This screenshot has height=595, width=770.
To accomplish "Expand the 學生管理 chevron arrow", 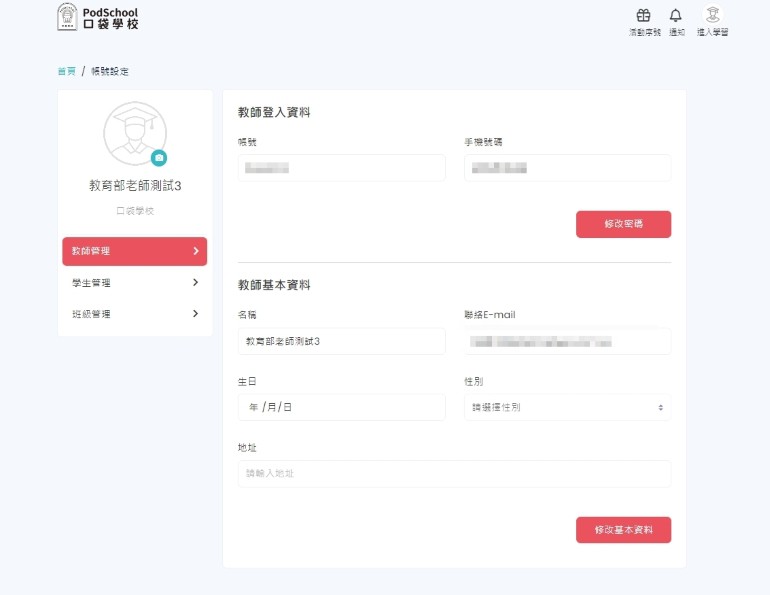I will (x=195, y=283).
